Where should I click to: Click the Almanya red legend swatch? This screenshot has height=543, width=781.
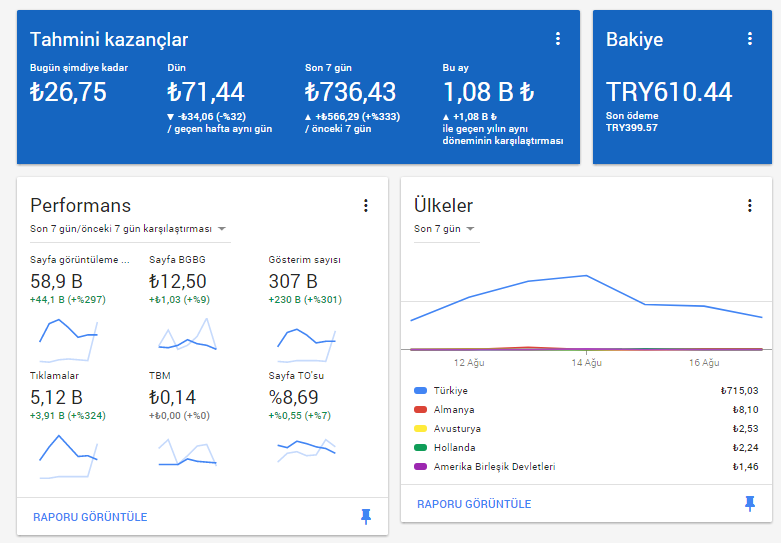[421, 409]
